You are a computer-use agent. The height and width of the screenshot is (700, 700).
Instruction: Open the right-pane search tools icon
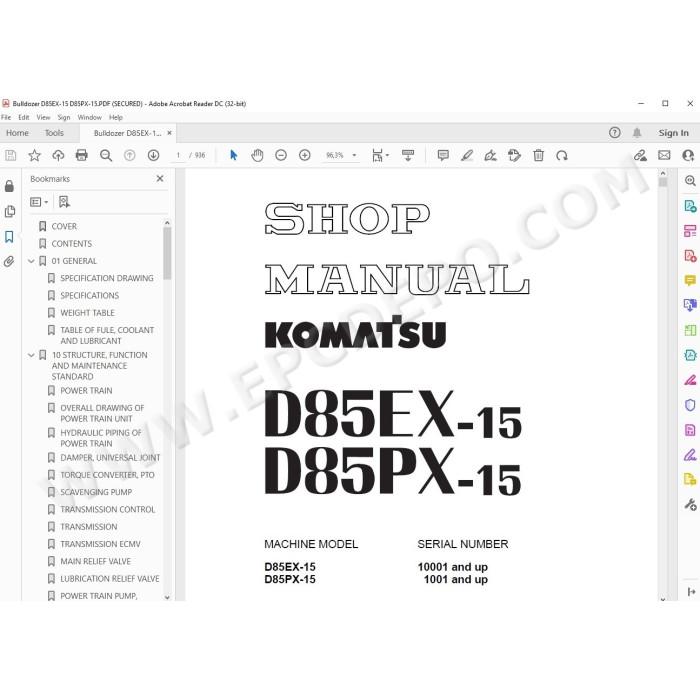click(690, 181)
